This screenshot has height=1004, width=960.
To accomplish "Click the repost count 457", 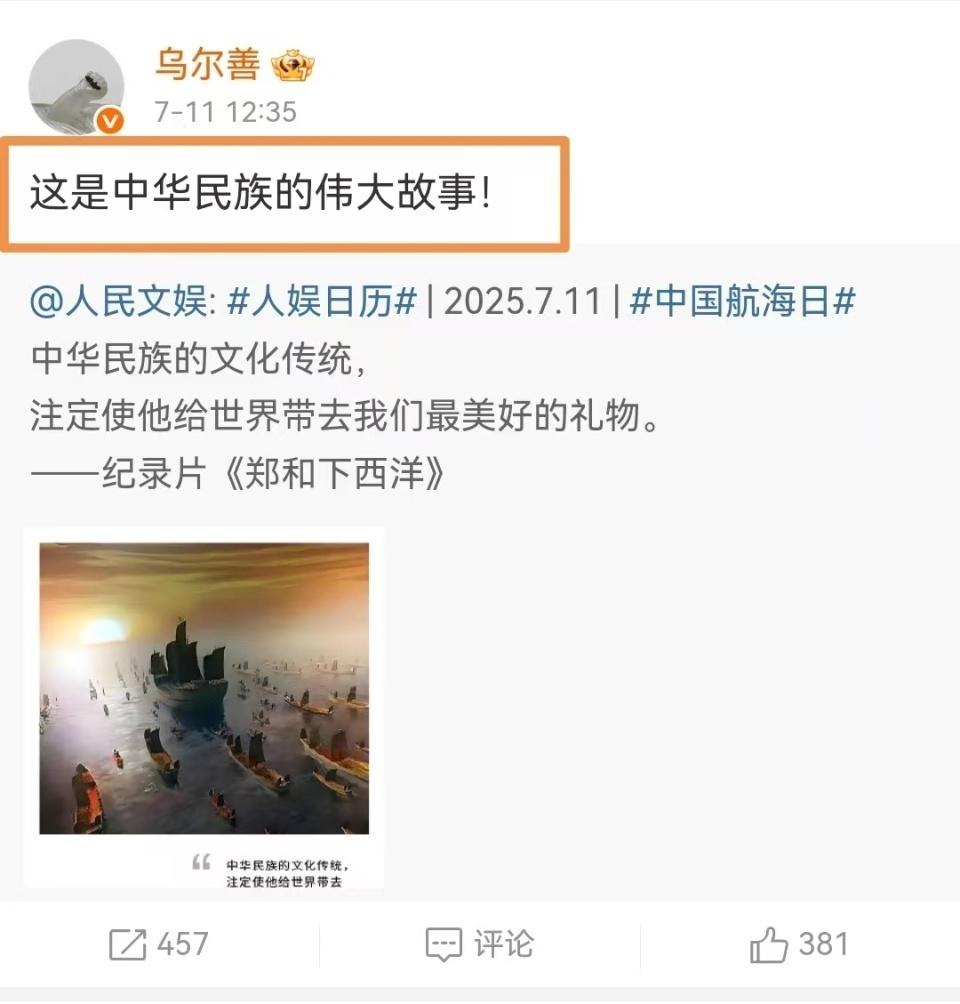I will pos(183,944).
